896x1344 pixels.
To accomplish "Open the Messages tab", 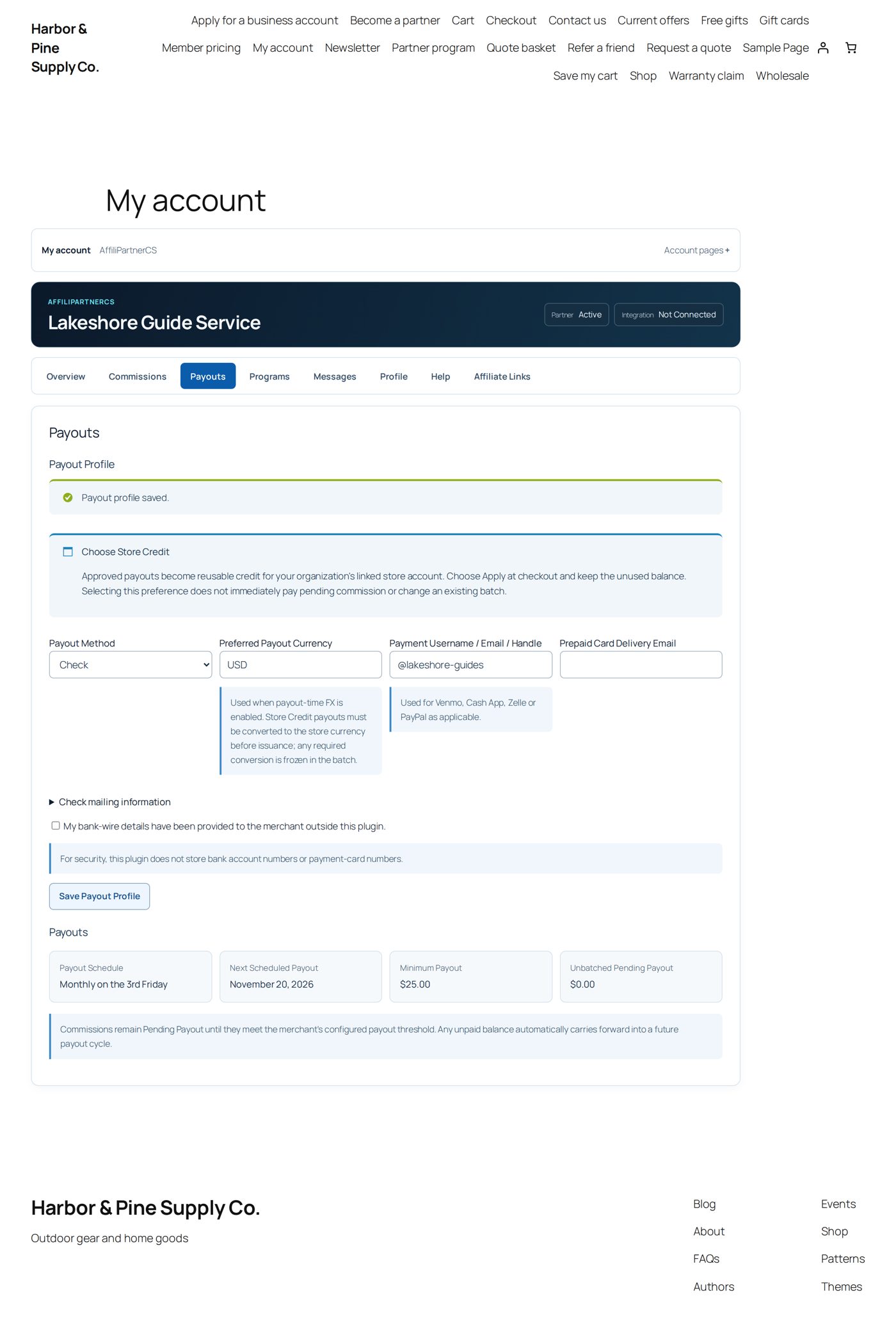I will coord(335,376).
